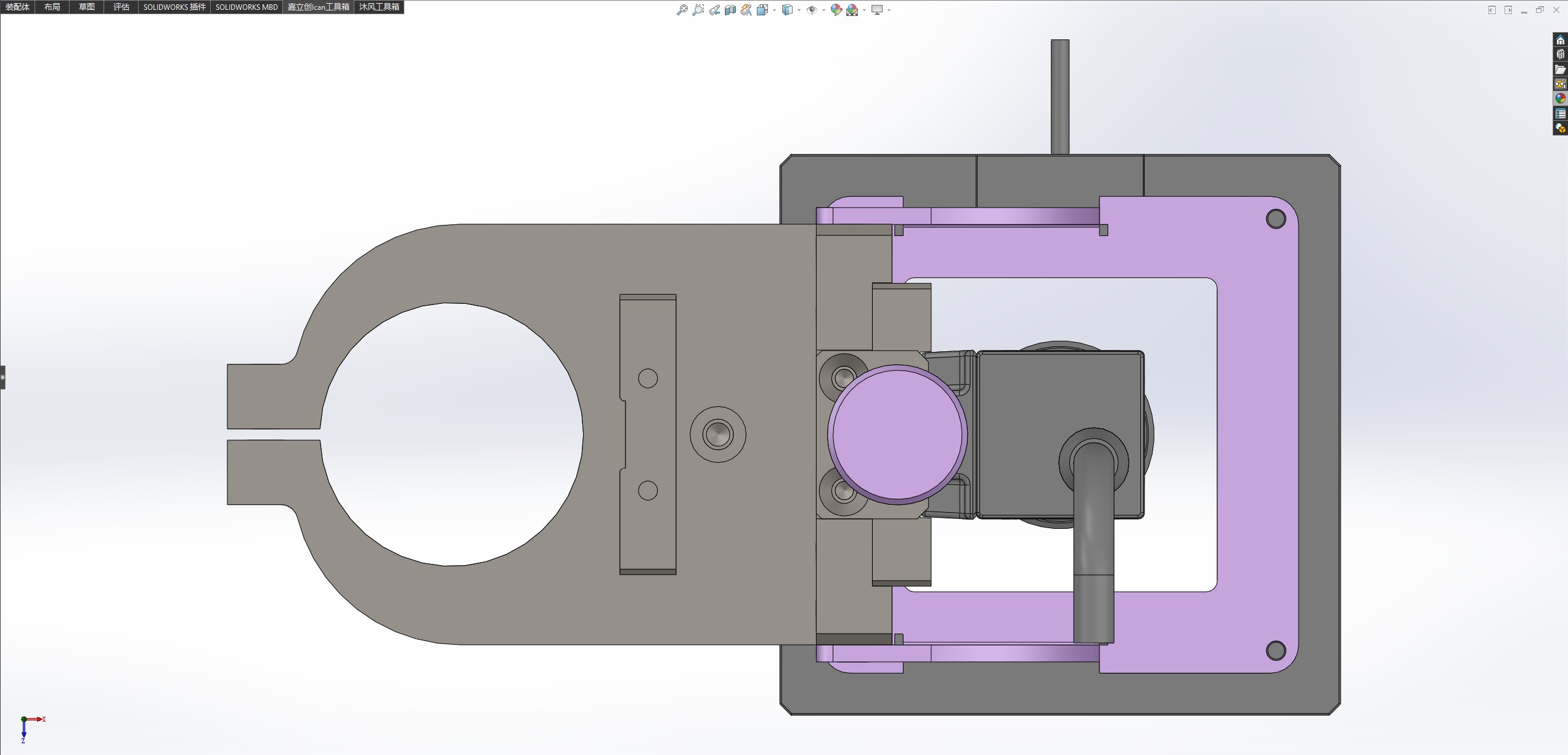Open the SOLIDWORKS MBD tab

click(247, 7)
